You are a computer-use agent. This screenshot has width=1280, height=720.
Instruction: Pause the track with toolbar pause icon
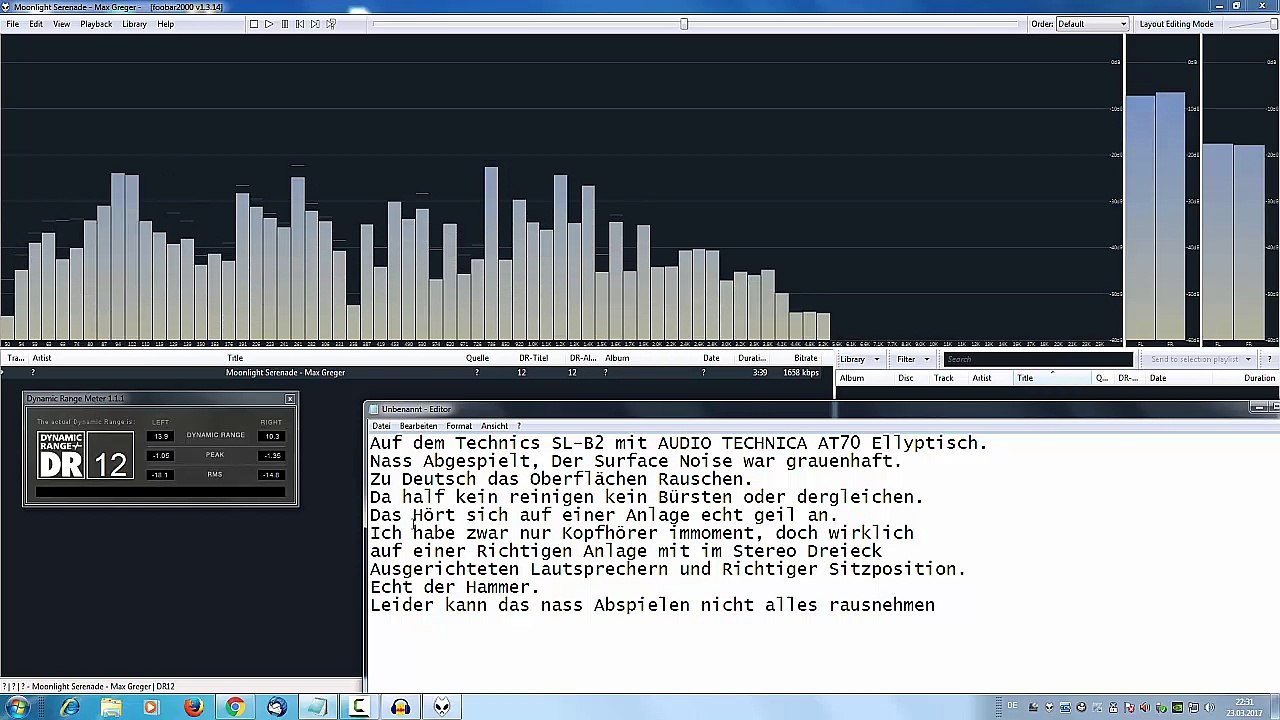click(285, 24)
